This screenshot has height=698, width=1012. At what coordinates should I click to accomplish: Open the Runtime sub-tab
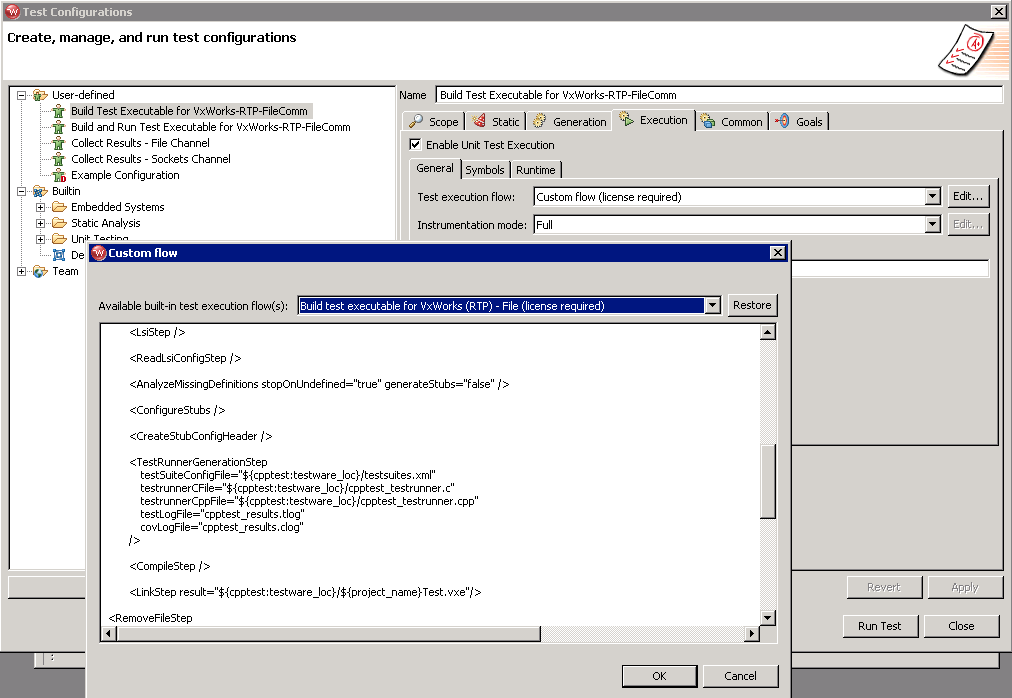[536, 170]
